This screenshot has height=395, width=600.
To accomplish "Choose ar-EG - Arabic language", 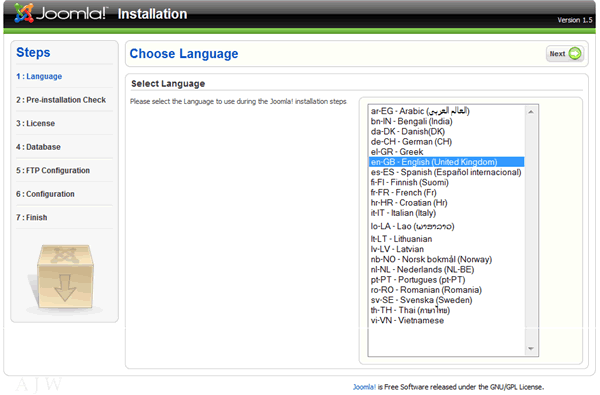I will pos(447,111).
